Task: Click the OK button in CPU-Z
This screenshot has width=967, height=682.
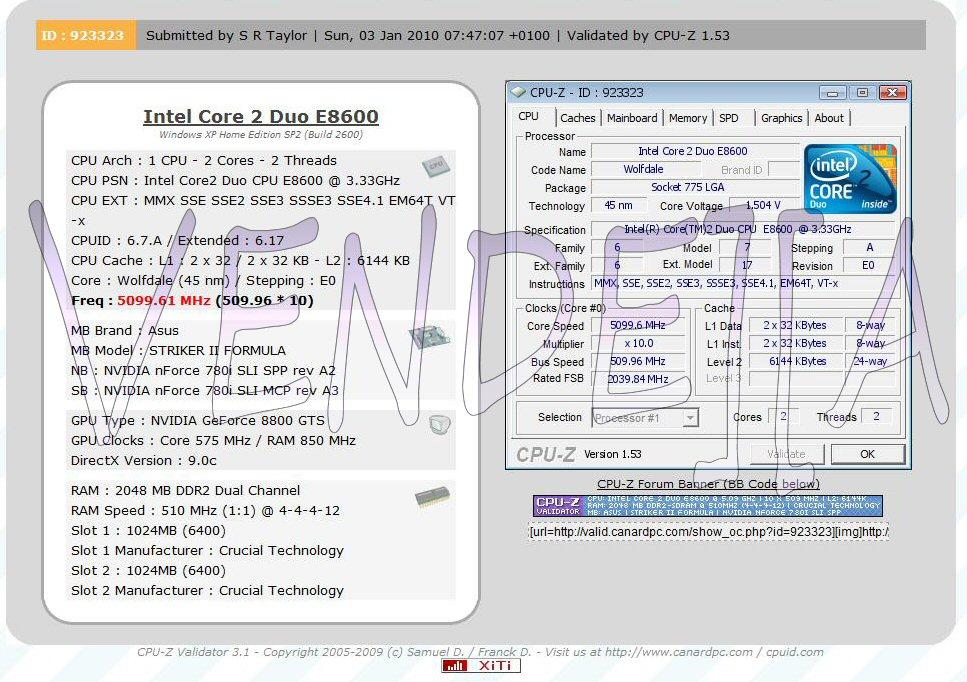Action: tap(868, 454)
